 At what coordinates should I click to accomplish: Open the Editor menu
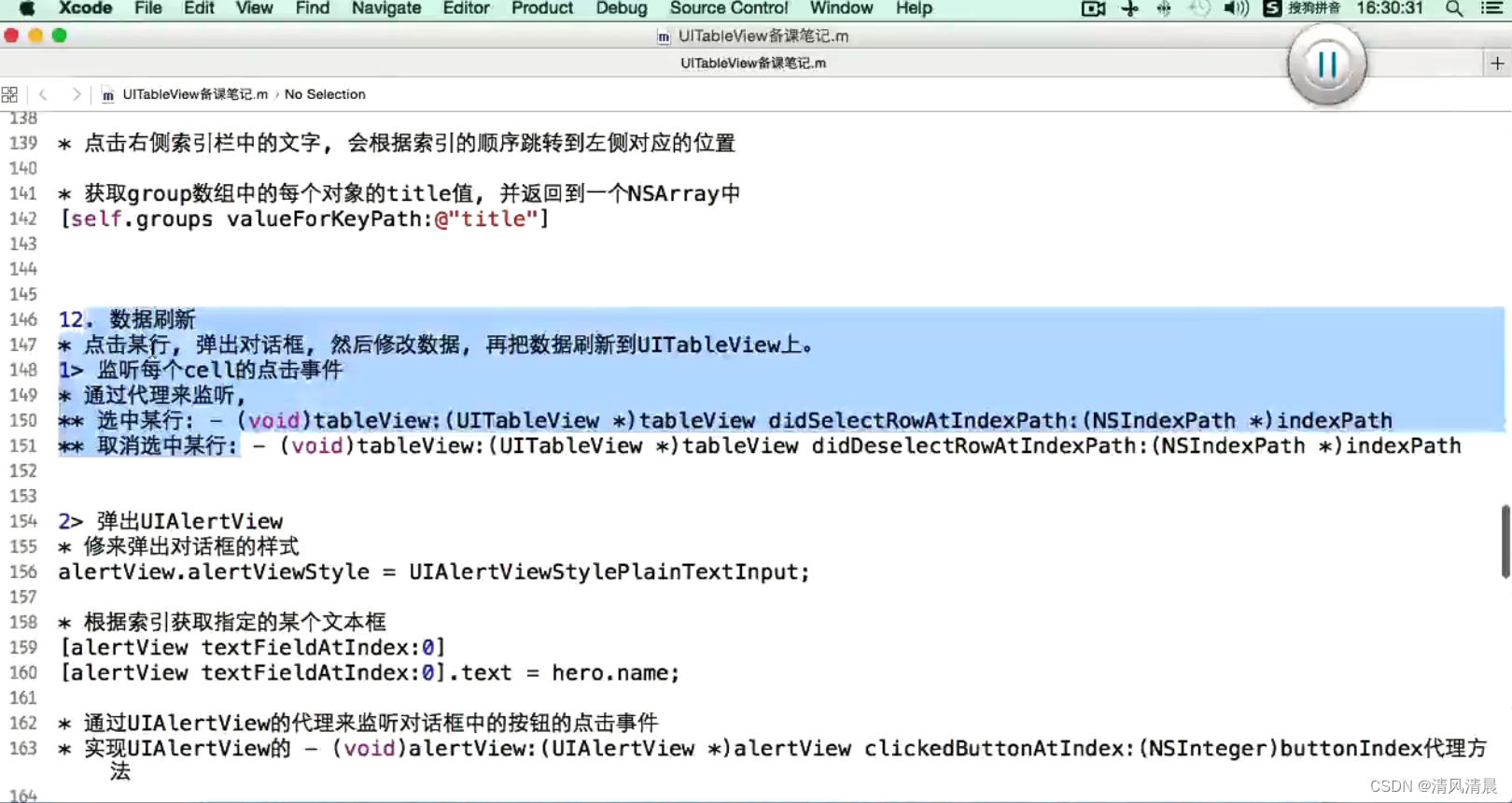click(x=466, y=8)
